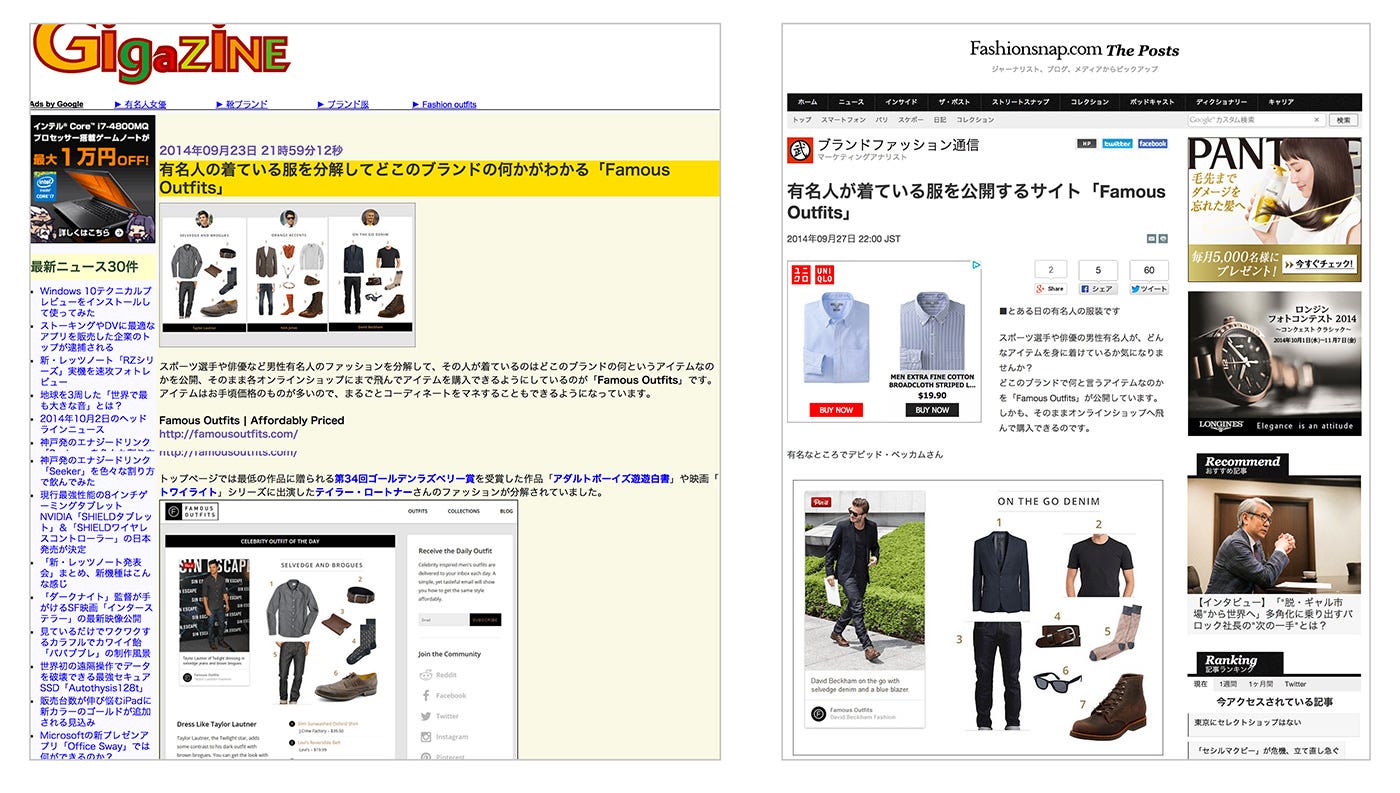Click the Famous Outfits logo in embedded screenshot
1400x793 pixels.
point(192,511)
